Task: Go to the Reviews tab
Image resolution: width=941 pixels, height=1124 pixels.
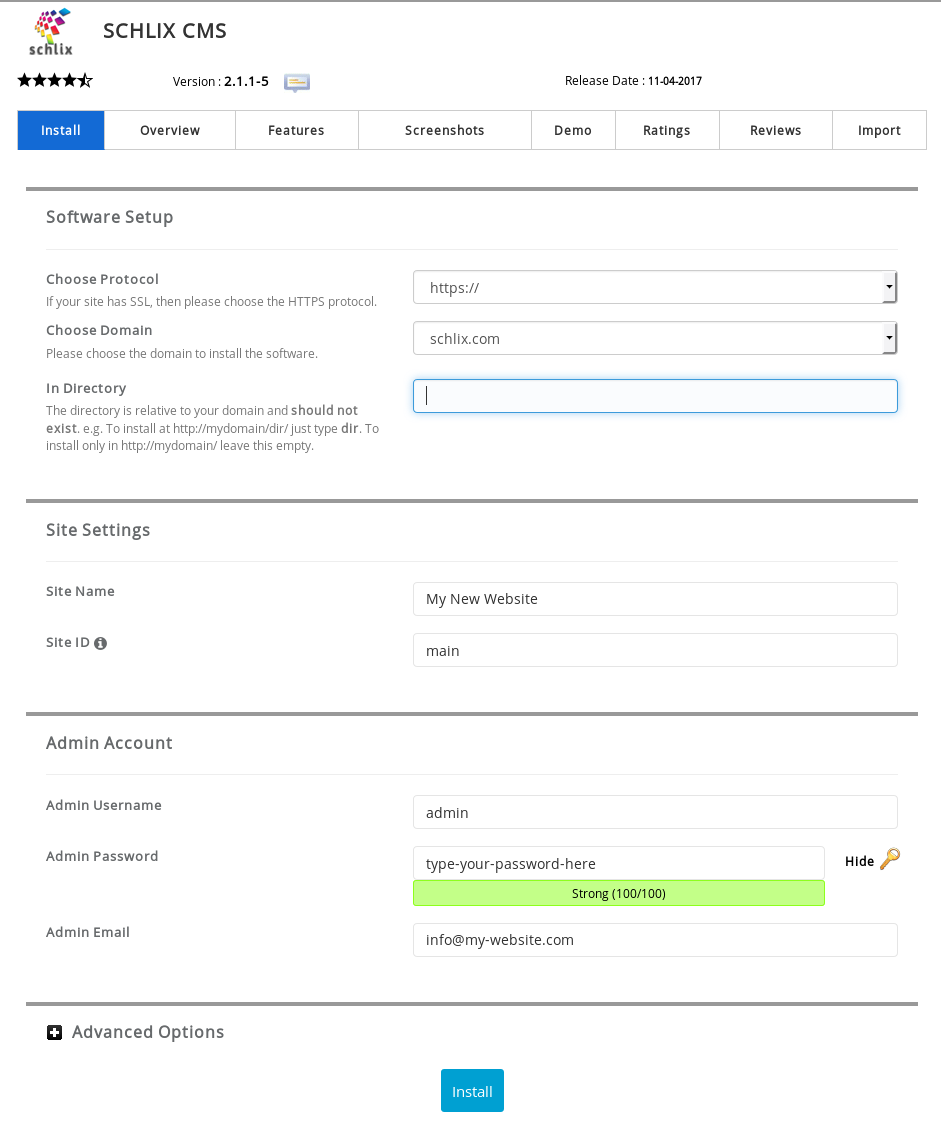Action: tap(775, 130)
